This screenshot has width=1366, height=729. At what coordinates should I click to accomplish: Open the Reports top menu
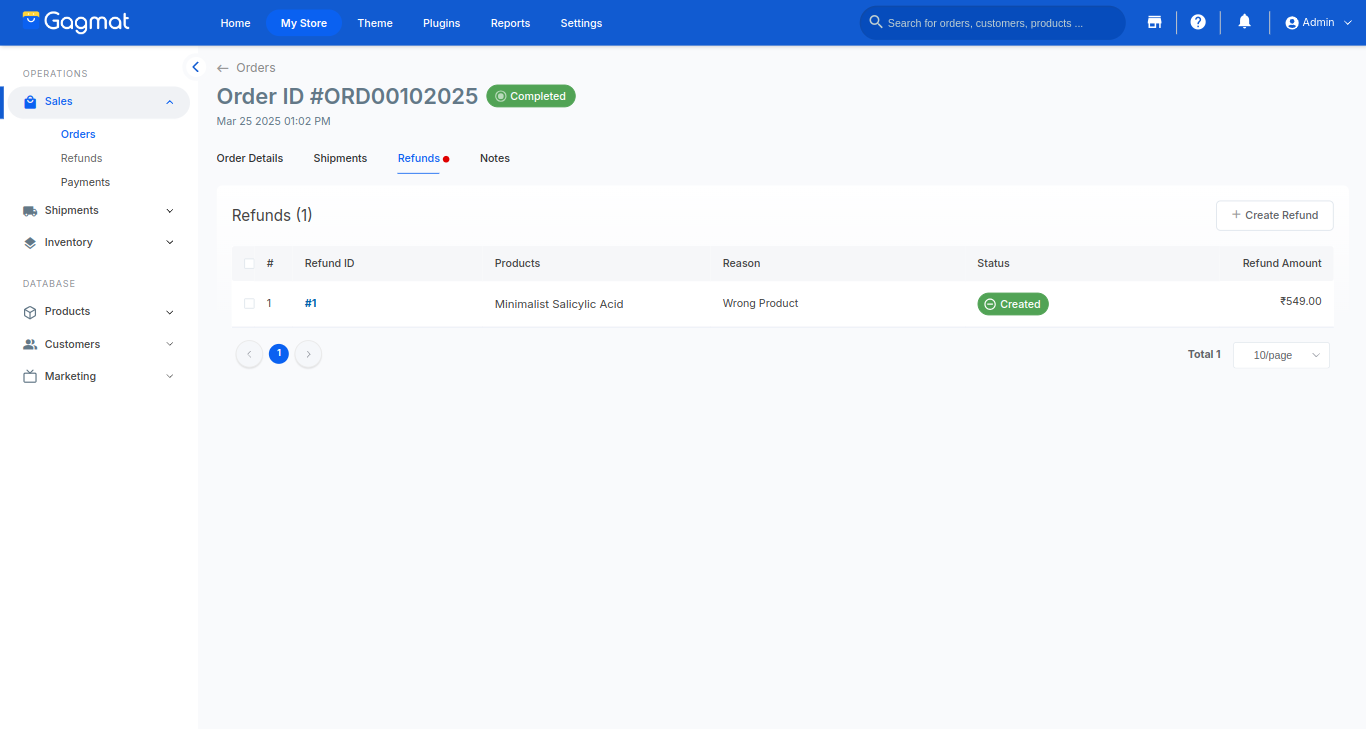pyautogui.click(x=510, y=23)
